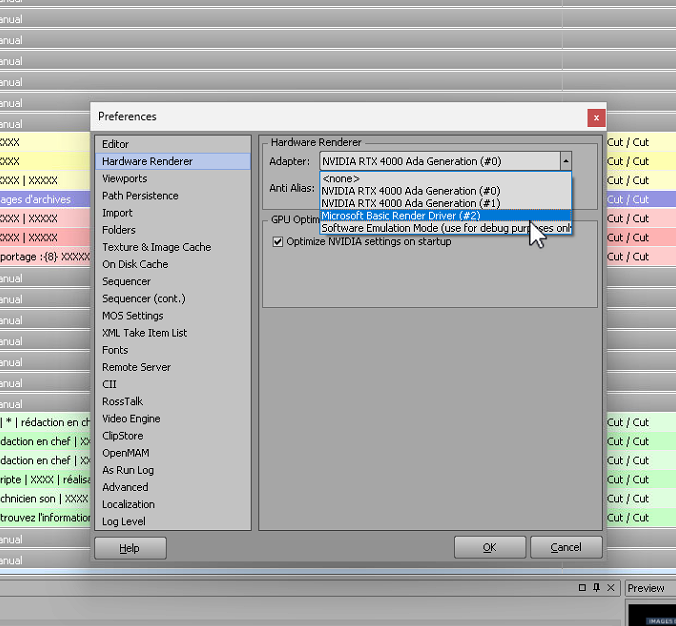Go to Advanced preferences

(x=173, y=487)
